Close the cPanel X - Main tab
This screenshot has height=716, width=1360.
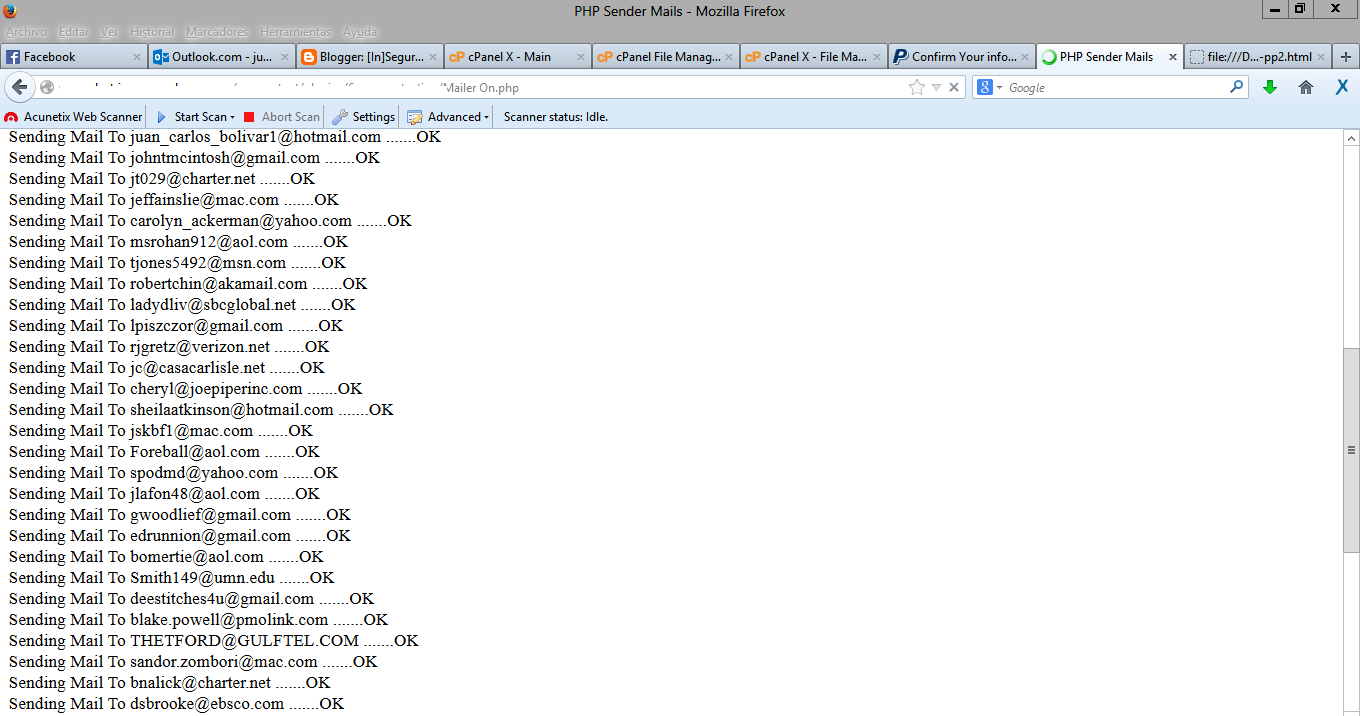[x=581, y=57]
